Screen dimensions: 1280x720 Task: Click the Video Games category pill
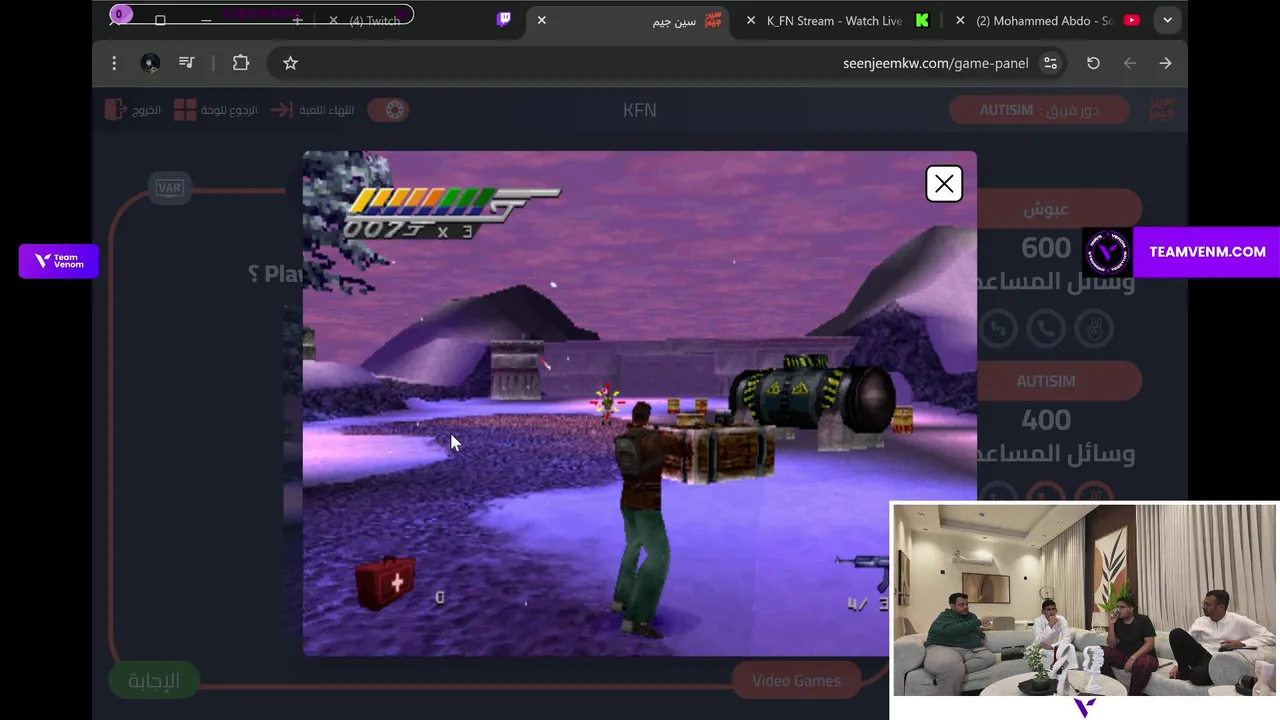tap(796, 681)
